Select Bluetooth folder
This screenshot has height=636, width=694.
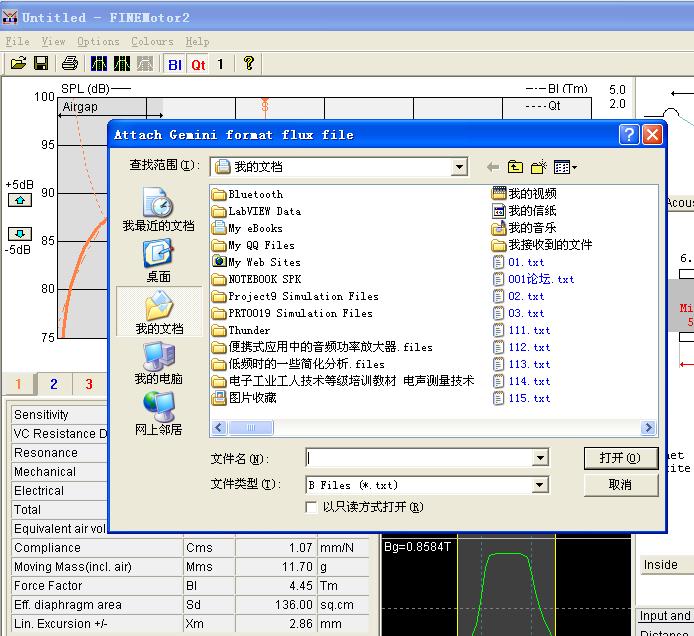[247, 194]
